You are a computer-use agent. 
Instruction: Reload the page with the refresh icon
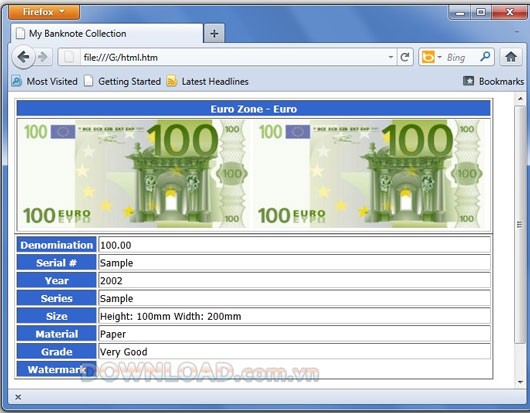pos(405,57)
